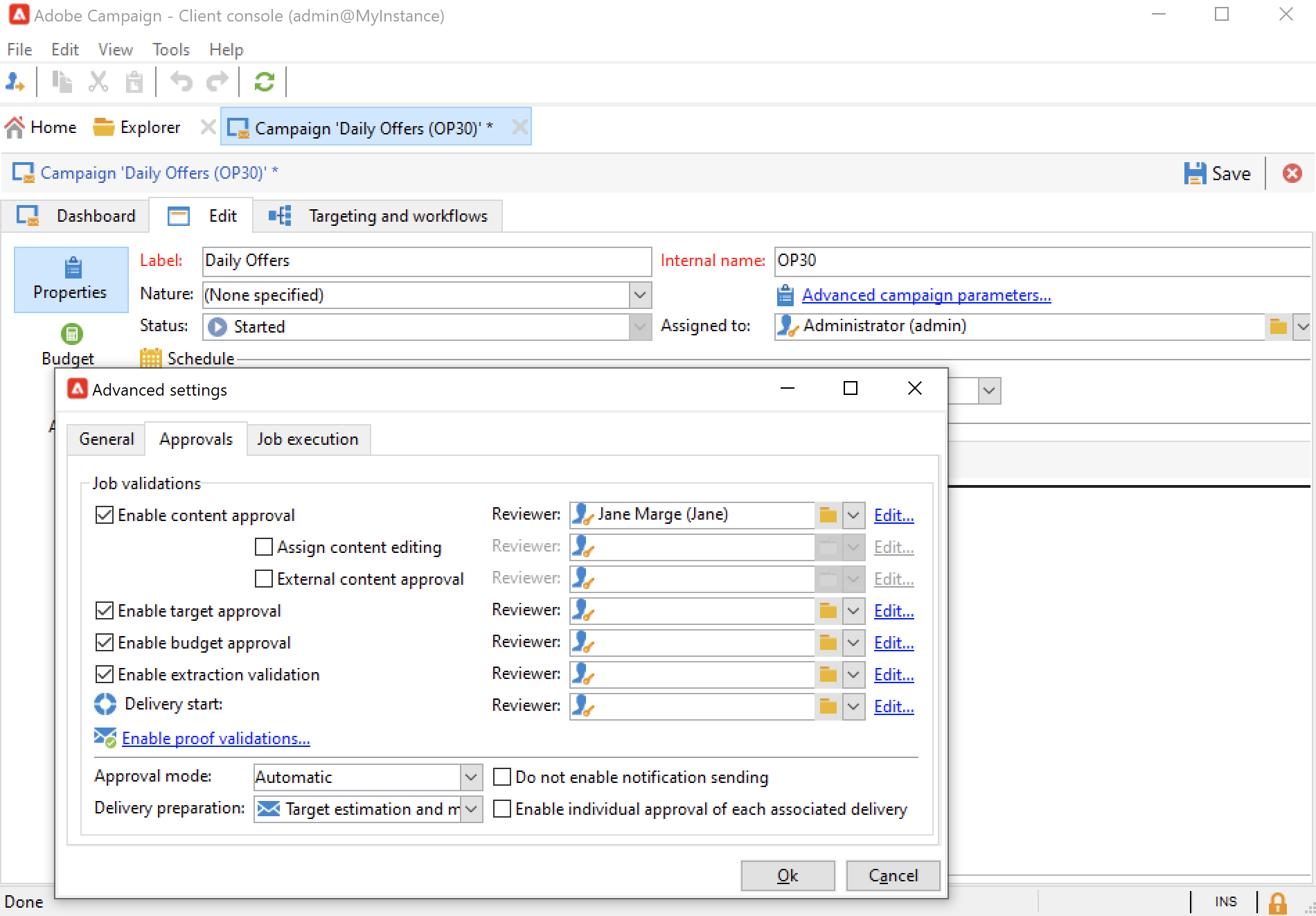Screen dimensions: 1316x916
Task: Switch to the Job execution tab
Action: pyautogui.click(x=308, y=439)
